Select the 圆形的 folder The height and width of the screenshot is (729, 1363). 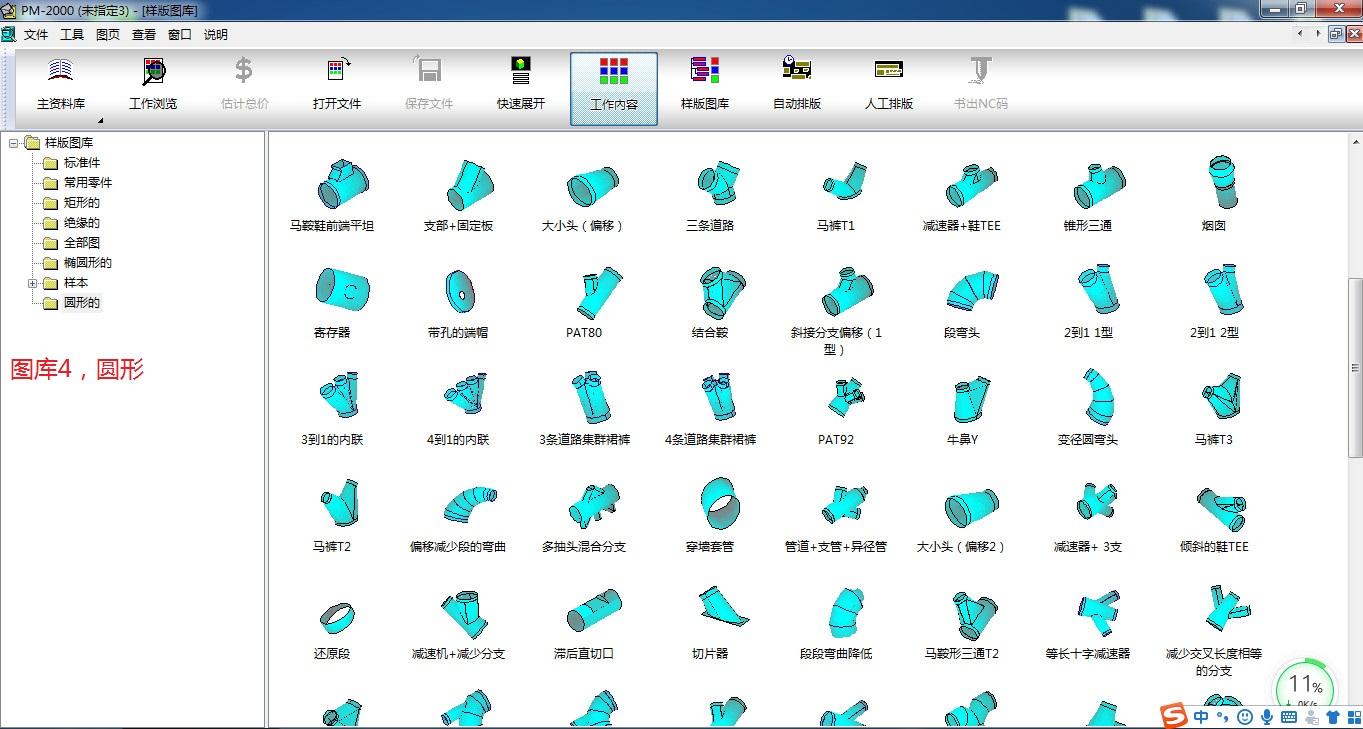71,303
